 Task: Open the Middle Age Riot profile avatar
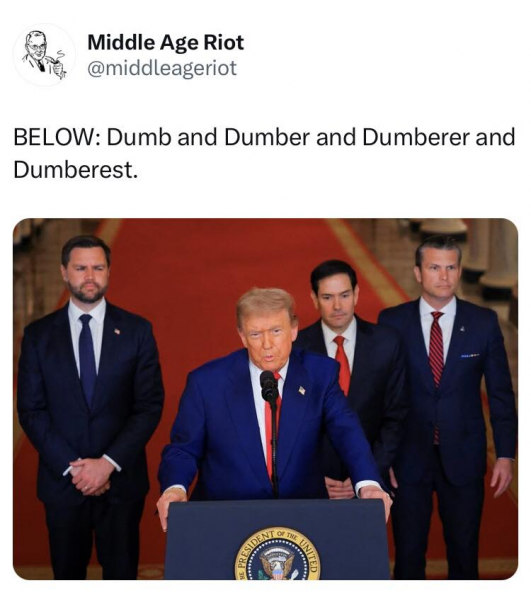[44, 55]
